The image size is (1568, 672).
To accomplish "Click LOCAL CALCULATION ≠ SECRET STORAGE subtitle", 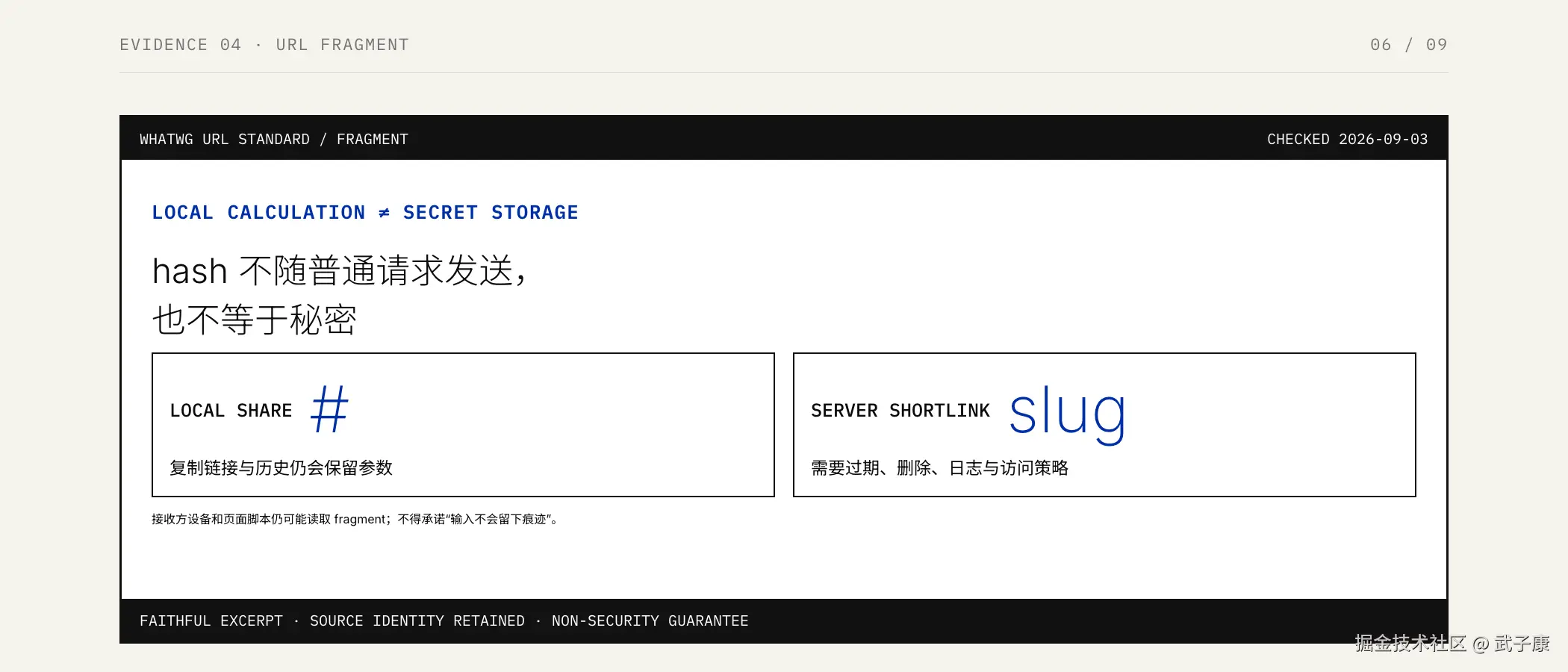I will tap(365, 213).
